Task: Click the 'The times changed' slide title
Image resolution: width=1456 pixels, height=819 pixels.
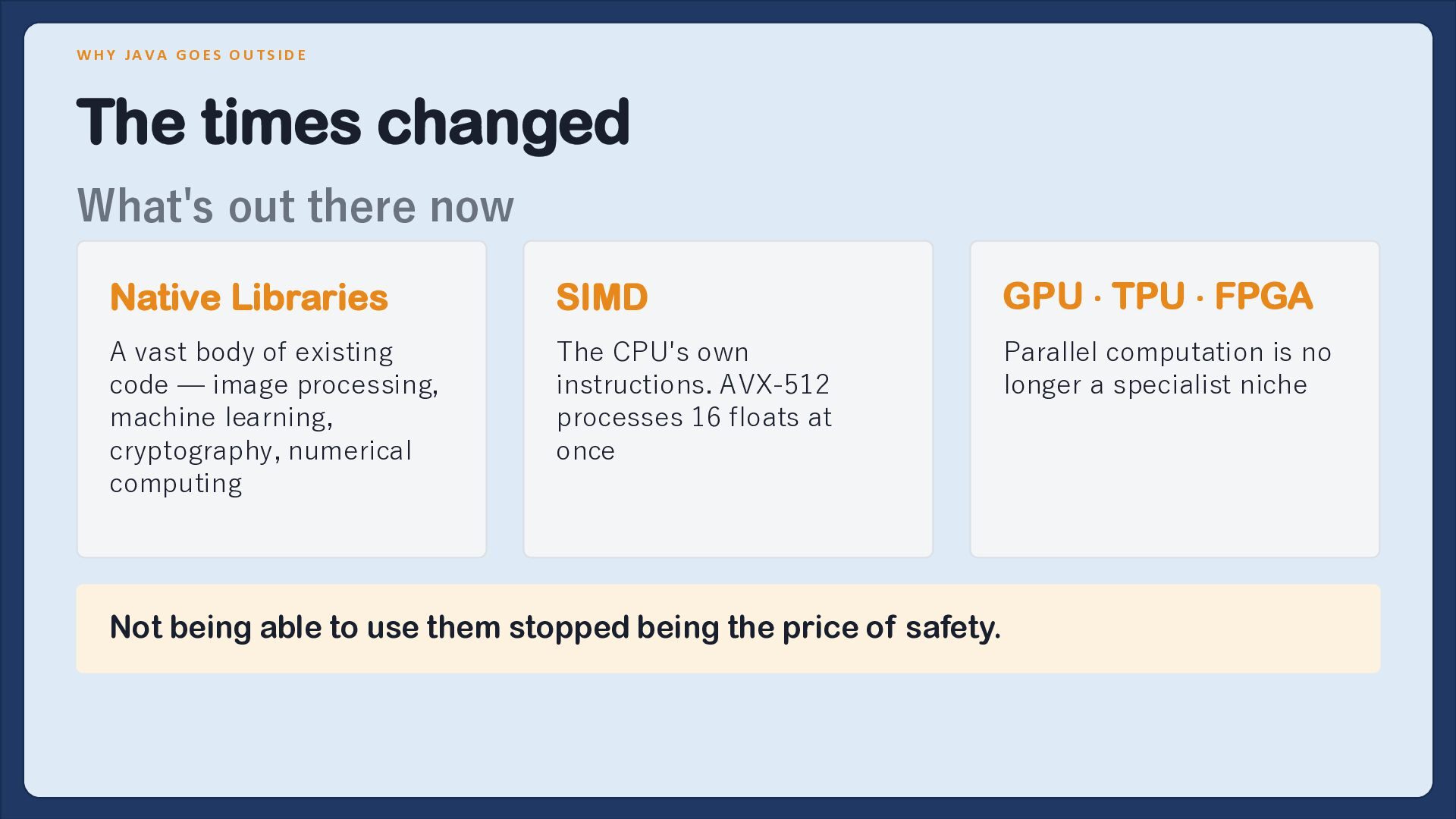Action: pos(353,123)
